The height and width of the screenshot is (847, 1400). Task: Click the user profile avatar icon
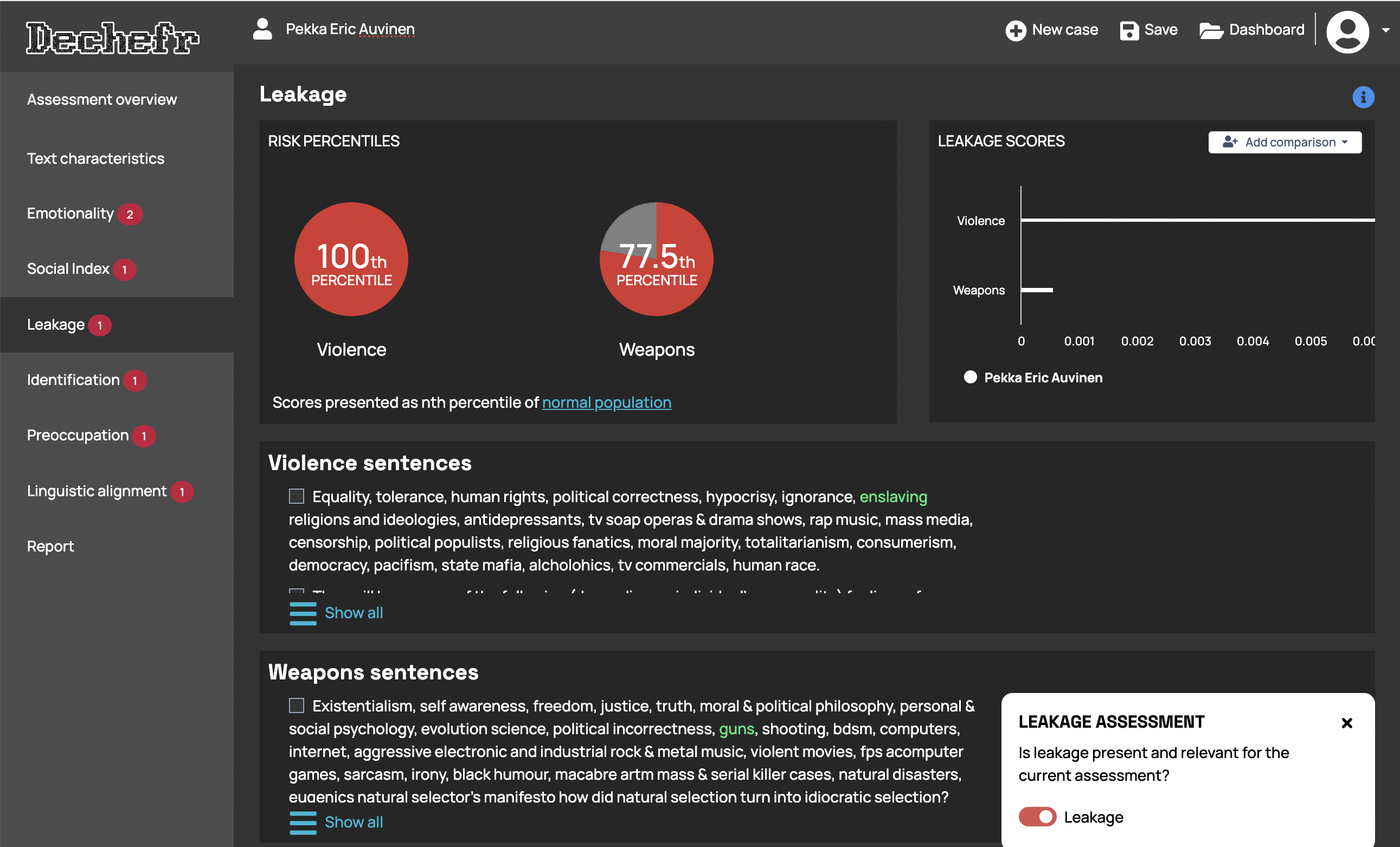[1347, 32]
